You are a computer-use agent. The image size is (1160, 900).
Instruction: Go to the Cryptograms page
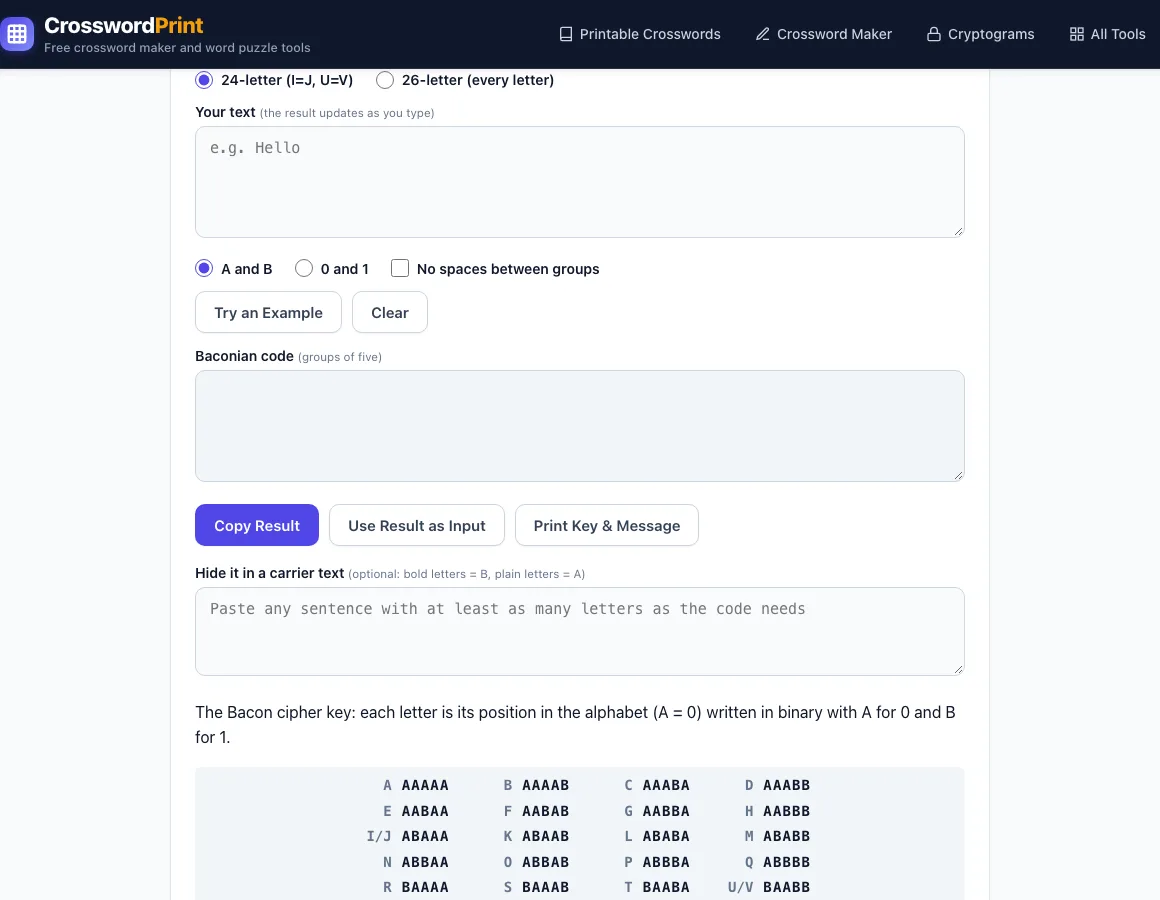981,34
